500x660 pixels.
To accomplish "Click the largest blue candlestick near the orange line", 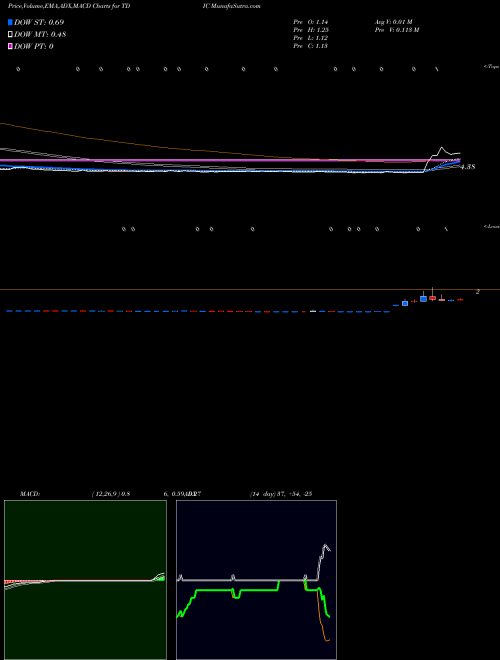I will [423, 298].
